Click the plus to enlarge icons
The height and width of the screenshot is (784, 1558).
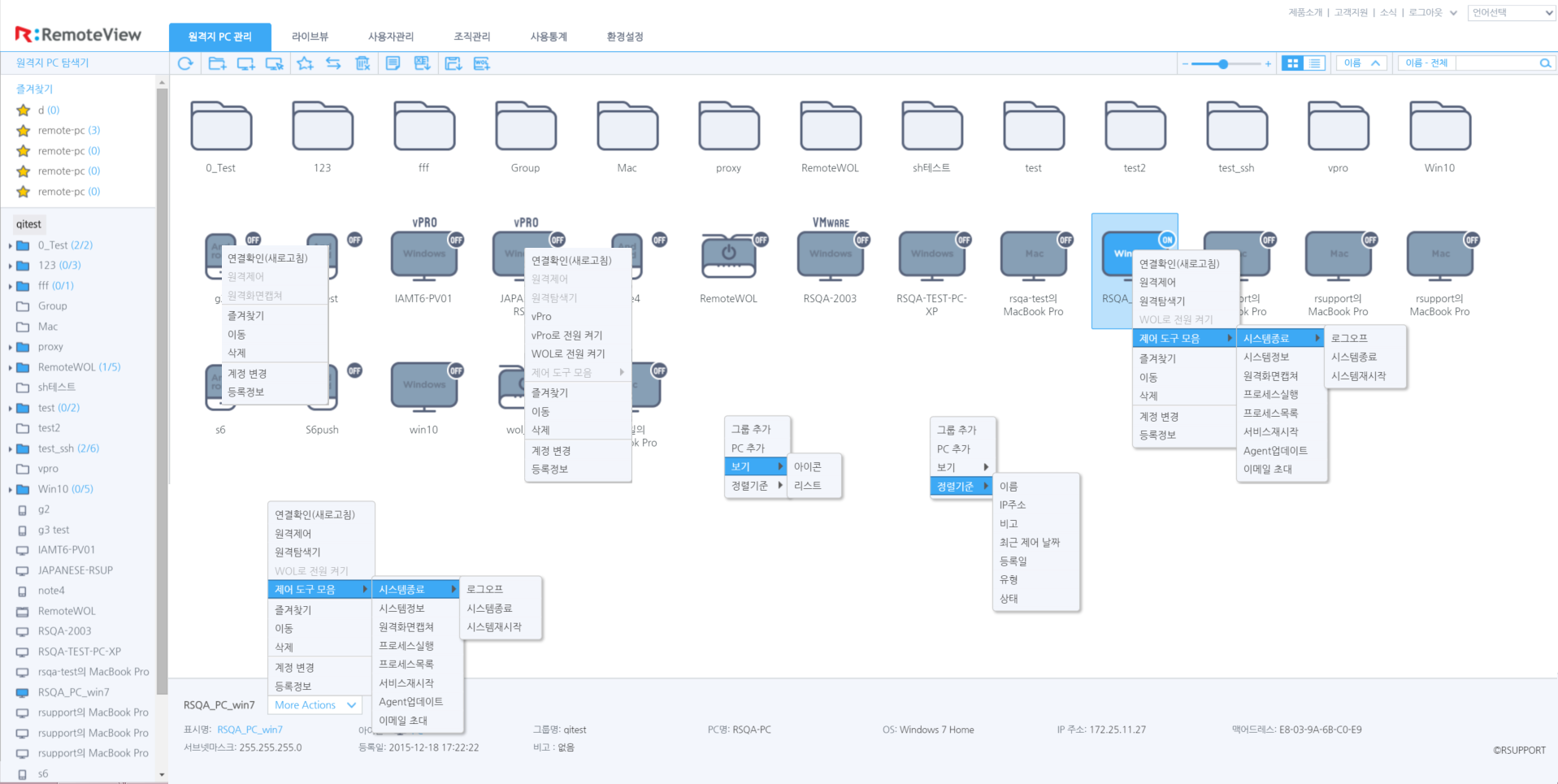[x=1268, y=63]
